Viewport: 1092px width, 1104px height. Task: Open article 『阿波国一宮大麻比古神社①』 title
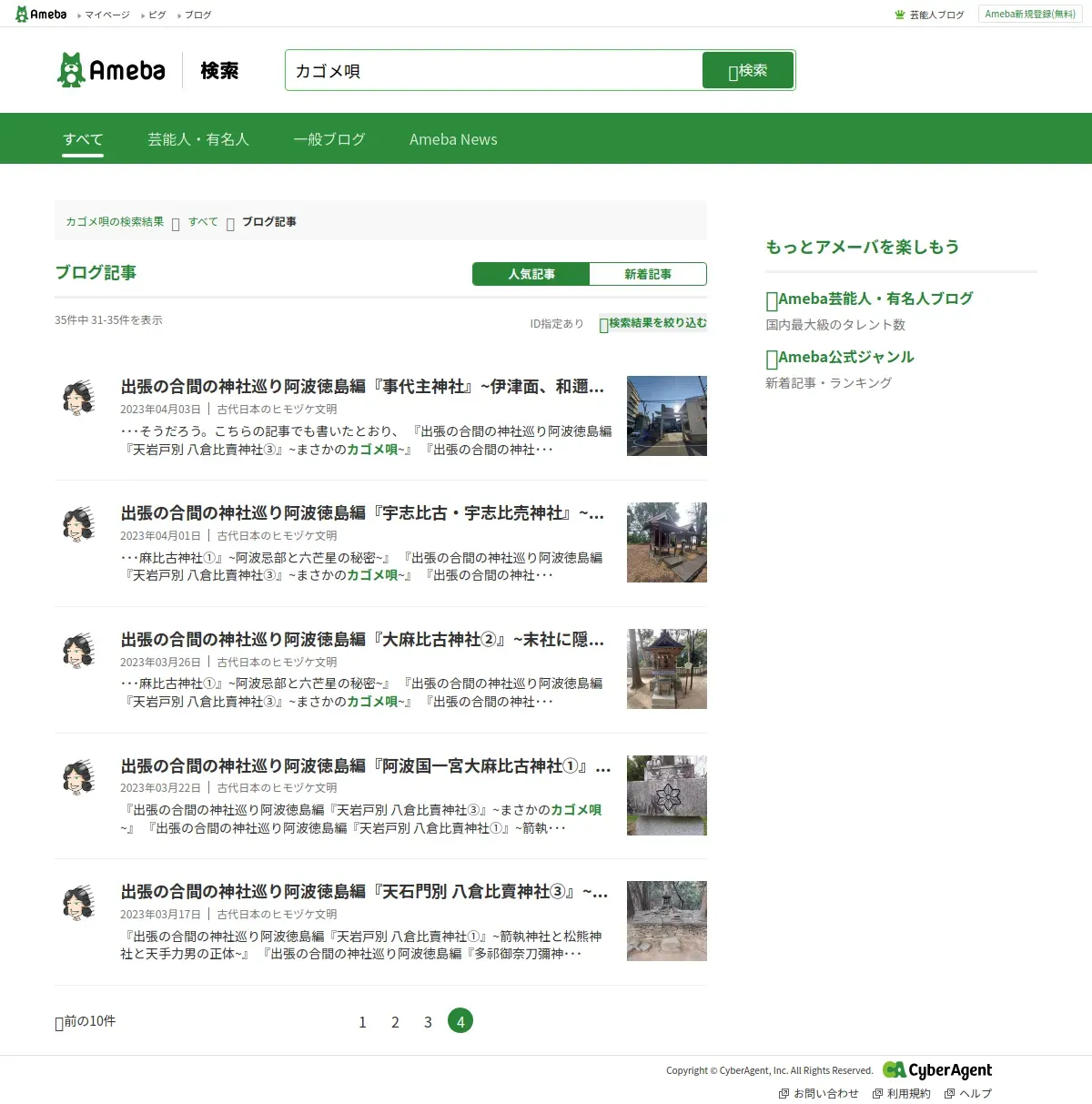(x=366, y=766)
